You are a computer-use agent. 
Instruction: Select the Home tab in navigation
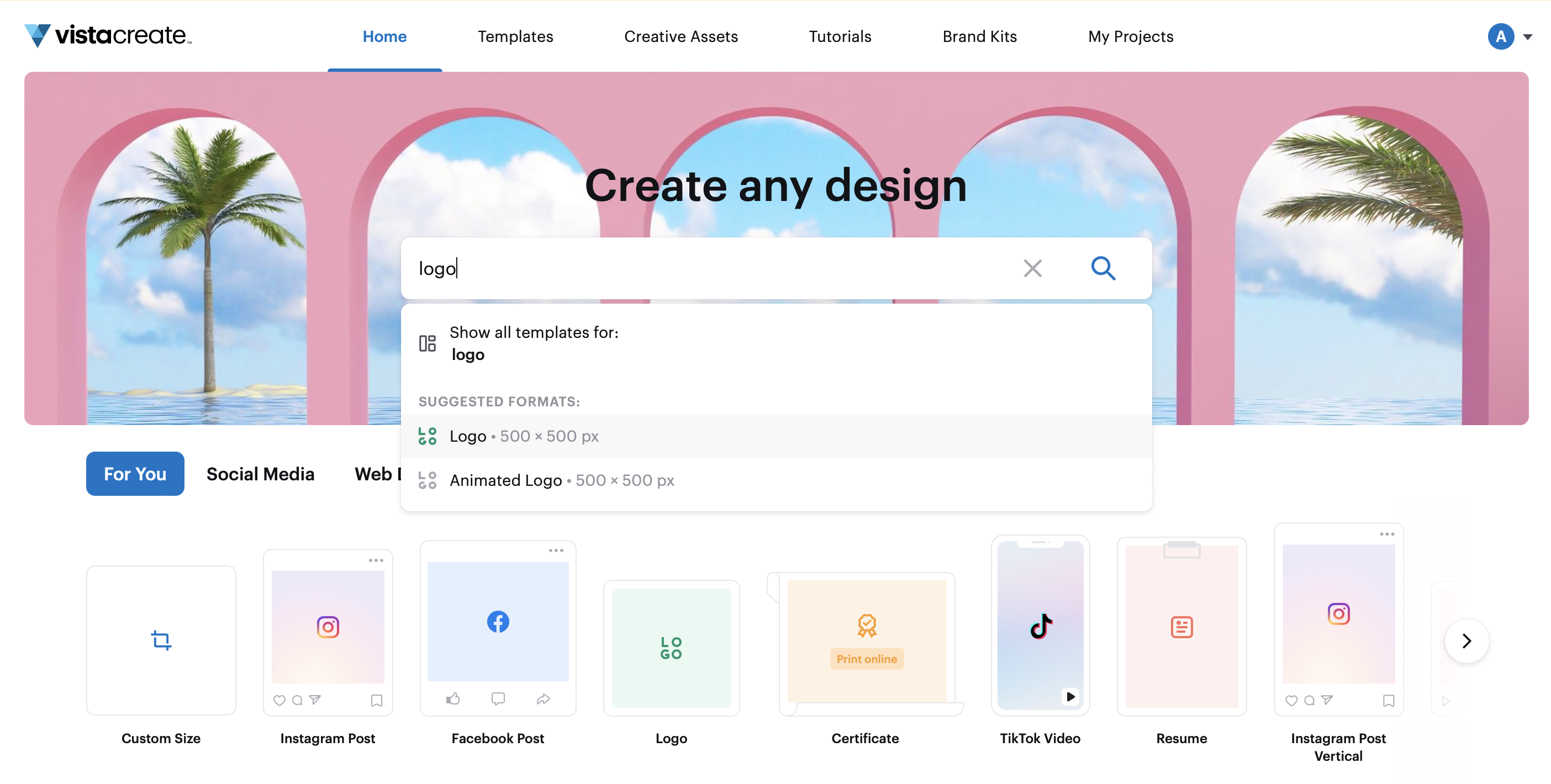384,36
